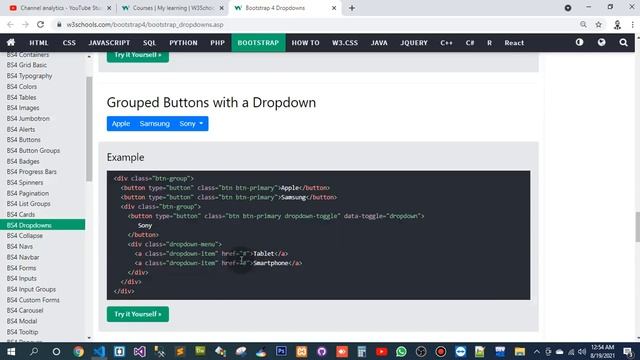The width and height of the screenshot is (640, 360).
Task: Switch to Courses My learning W3Schools tab
Action: click(173, 8)
